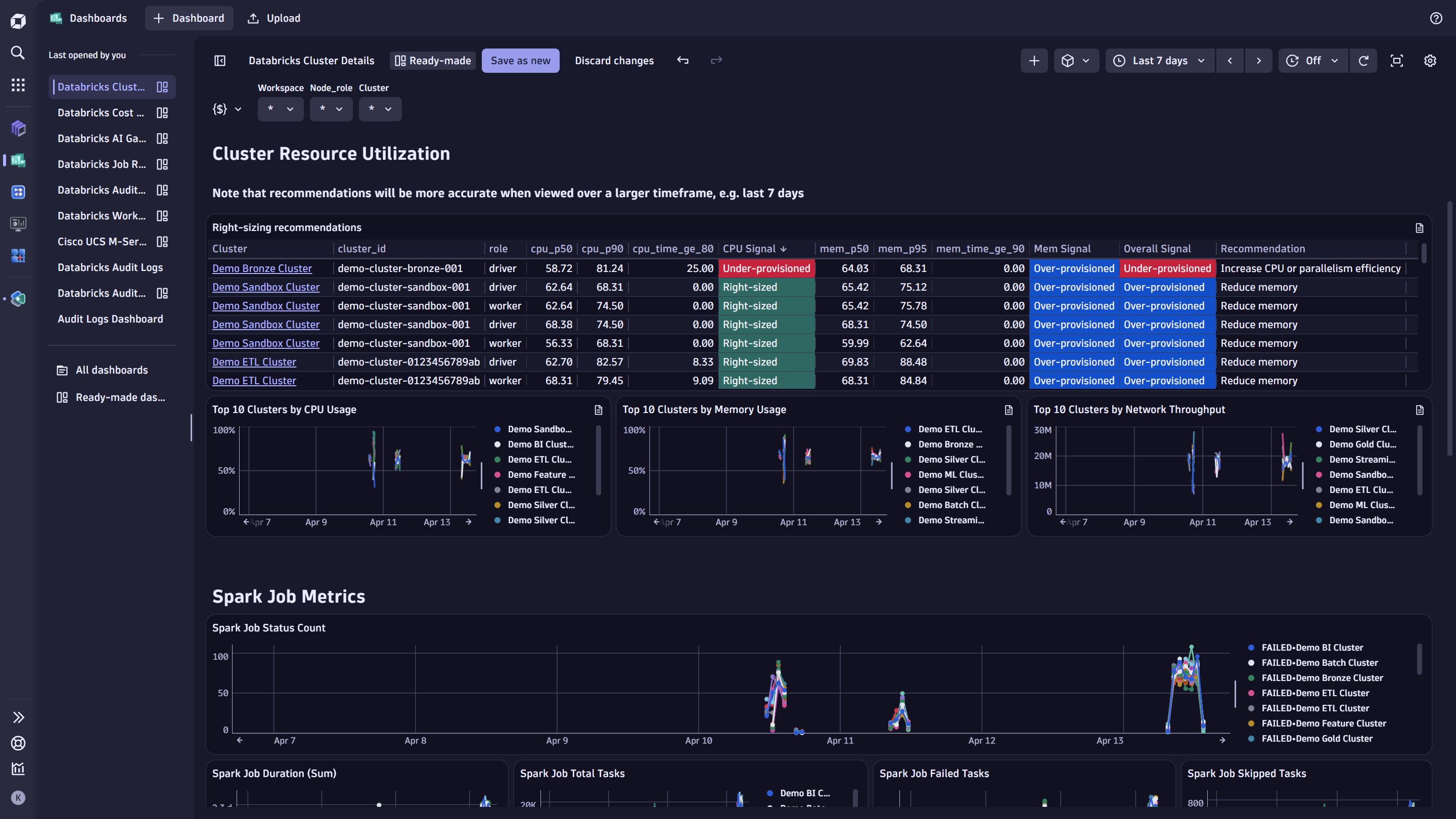Enter fullscreen mode using the frame icon

(x=1397, y=61)
